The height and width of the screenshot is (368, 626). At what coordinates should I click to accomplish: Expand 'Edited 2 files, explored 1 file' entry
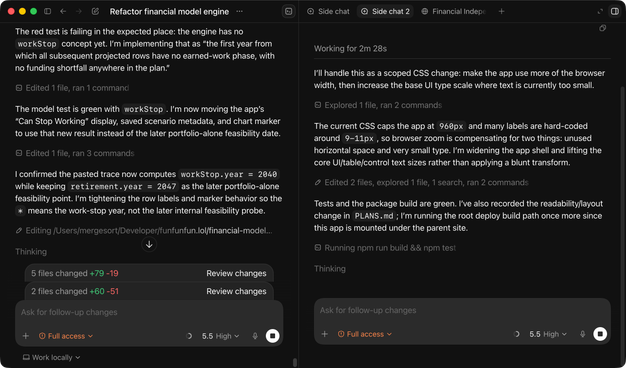coord(422,182)
